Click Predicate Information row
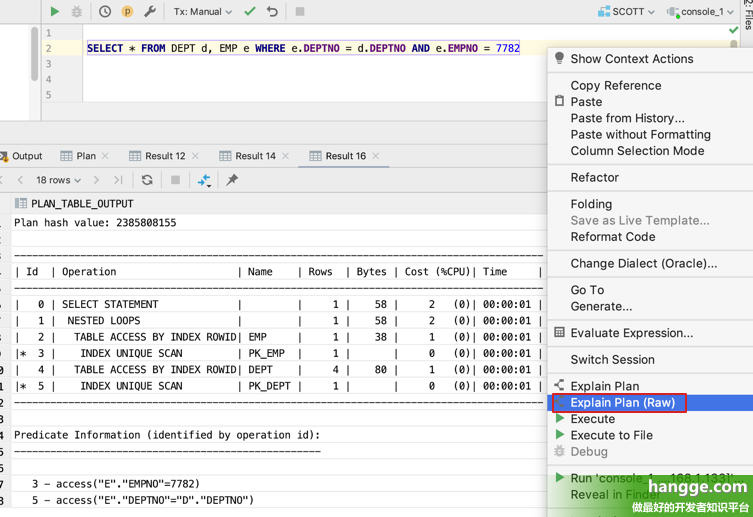 [279, 435]
